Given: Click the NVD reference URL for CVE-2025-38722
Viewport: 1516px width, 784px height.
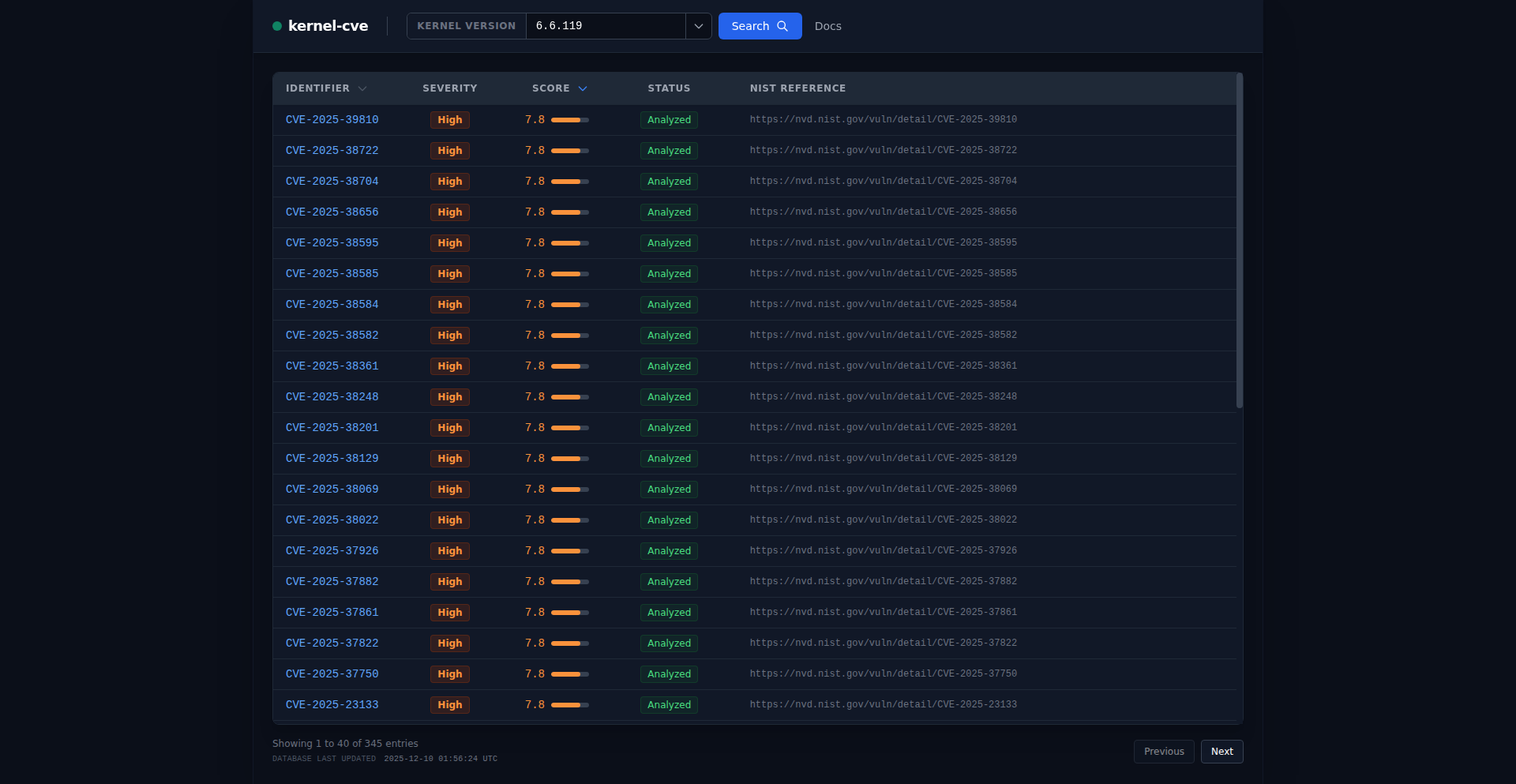Looking at the screenshot, I should pos(883,150).
